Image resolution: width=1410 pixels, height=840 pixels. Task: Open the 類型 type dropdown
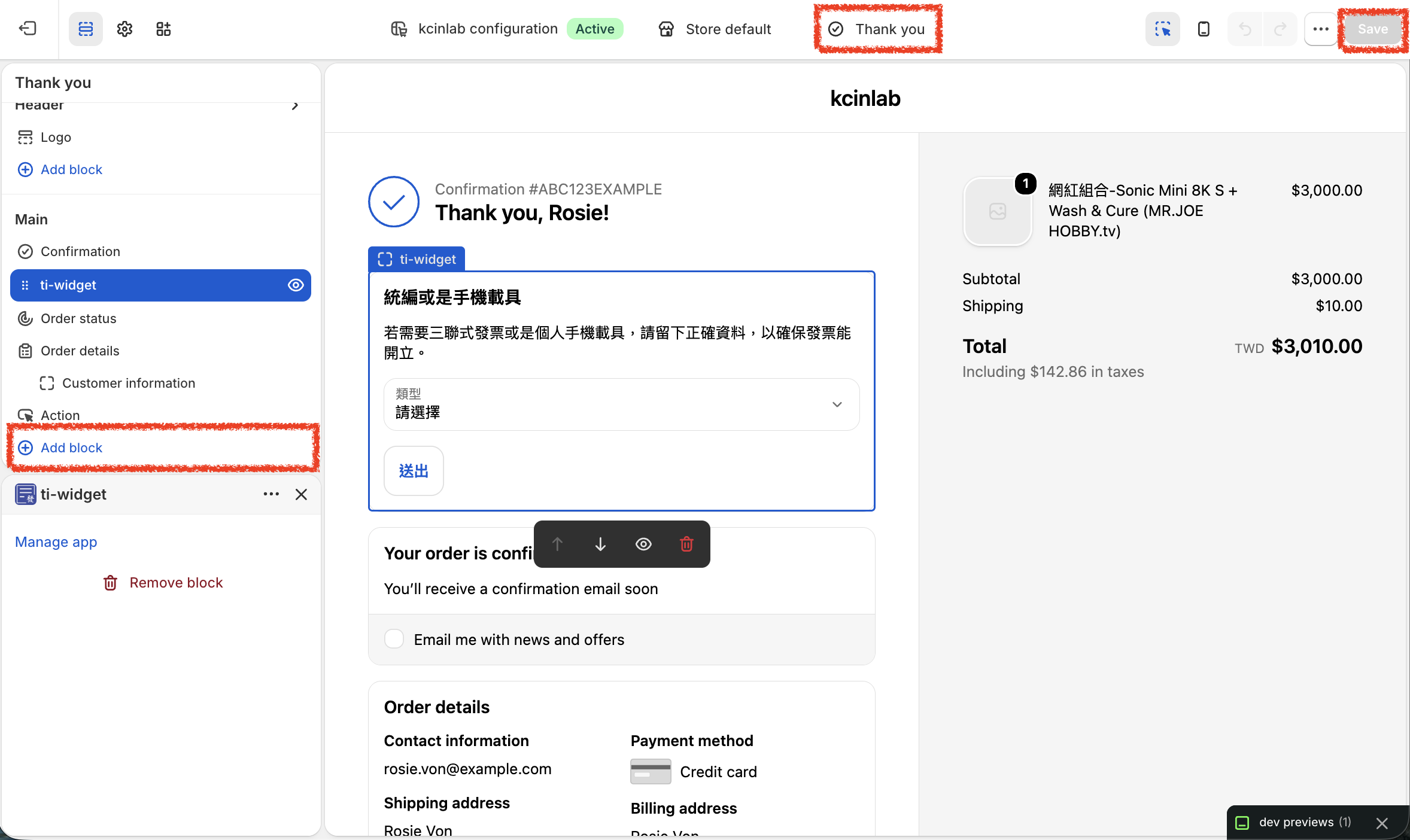[621, 404]
